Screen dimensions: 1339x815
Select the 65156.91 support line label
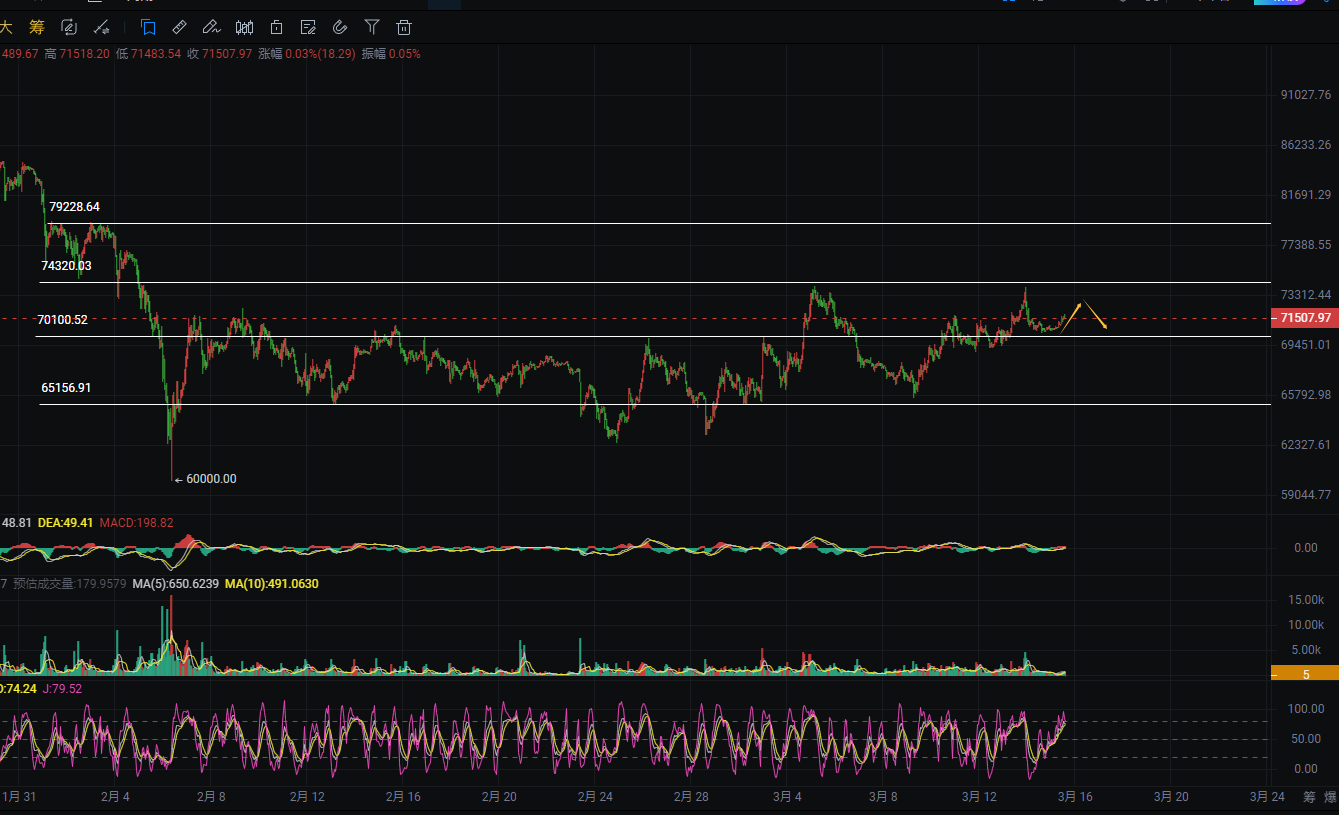66,387
